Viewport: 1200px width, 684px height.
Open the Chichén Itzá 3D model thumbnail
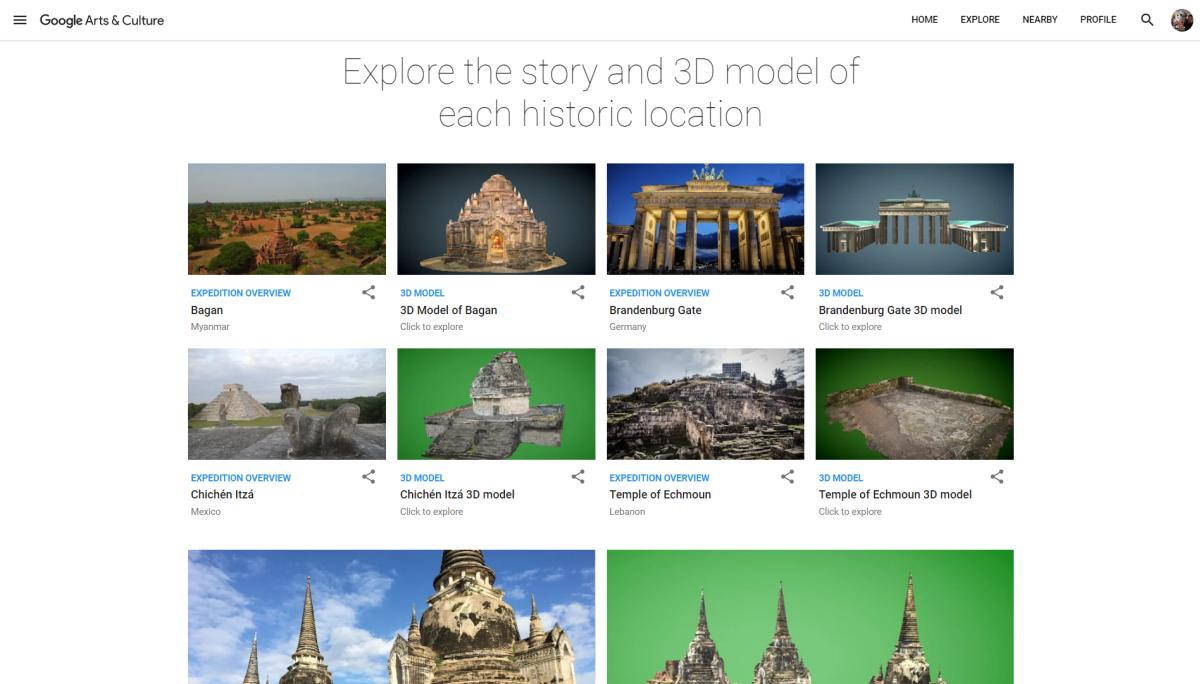click(x=496, y=403)
